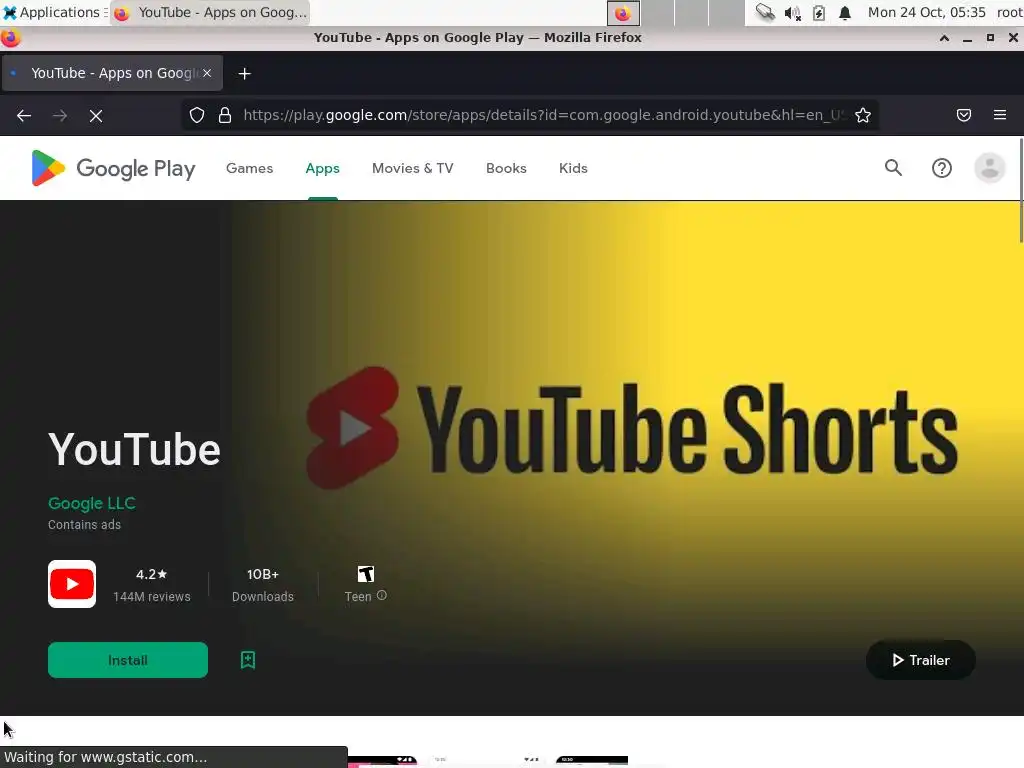Screen dimensions: 1024x768
Task: Close the YouTube Google Play tab
Action: click(207, 73)
